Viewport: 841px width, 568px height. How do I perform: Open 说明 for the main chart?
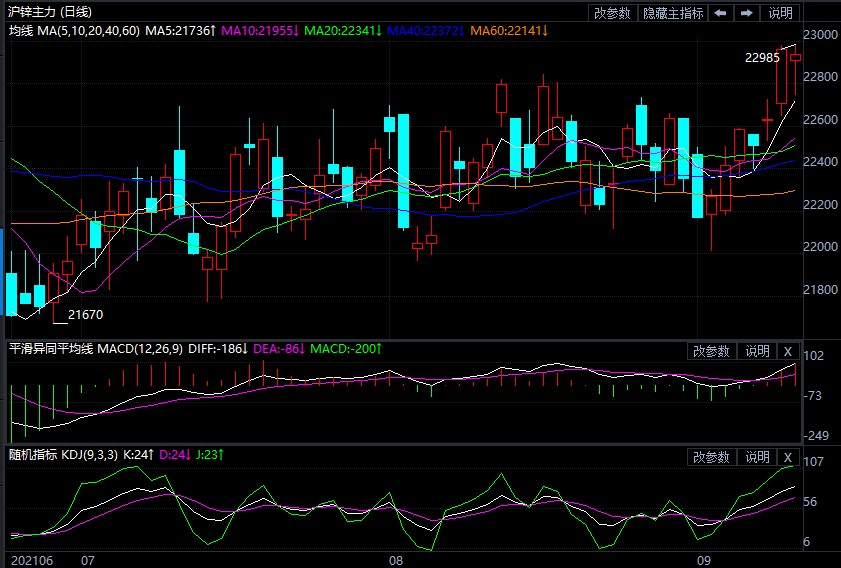(x=780, y=13)
